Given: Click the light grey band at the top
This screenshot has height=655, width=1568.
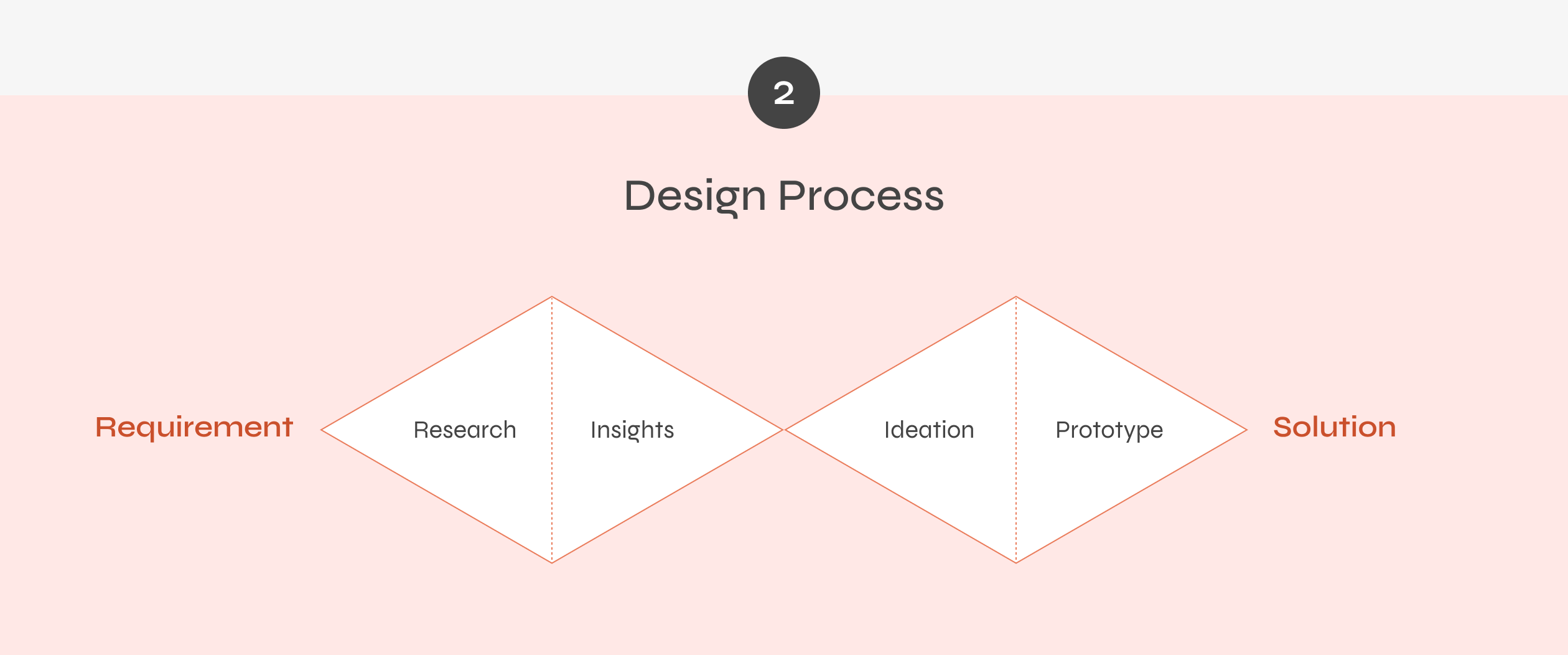Looking at the screenshot, I should click(x=373, y=47).
